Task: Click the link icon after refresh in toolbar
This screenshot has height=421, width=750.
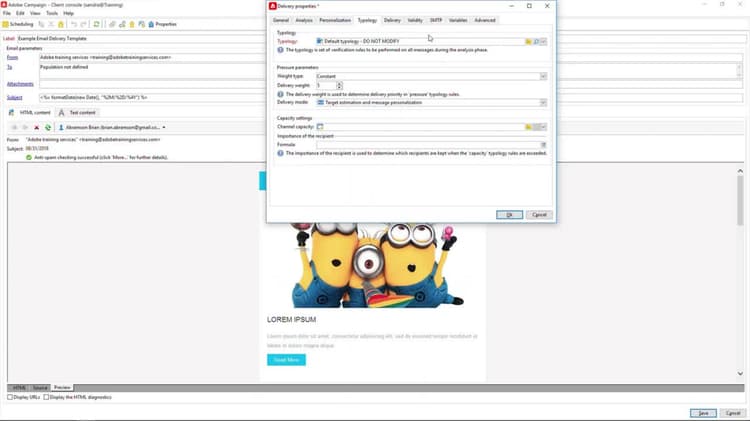Action: pyautogui.click(x=112, y=24)
